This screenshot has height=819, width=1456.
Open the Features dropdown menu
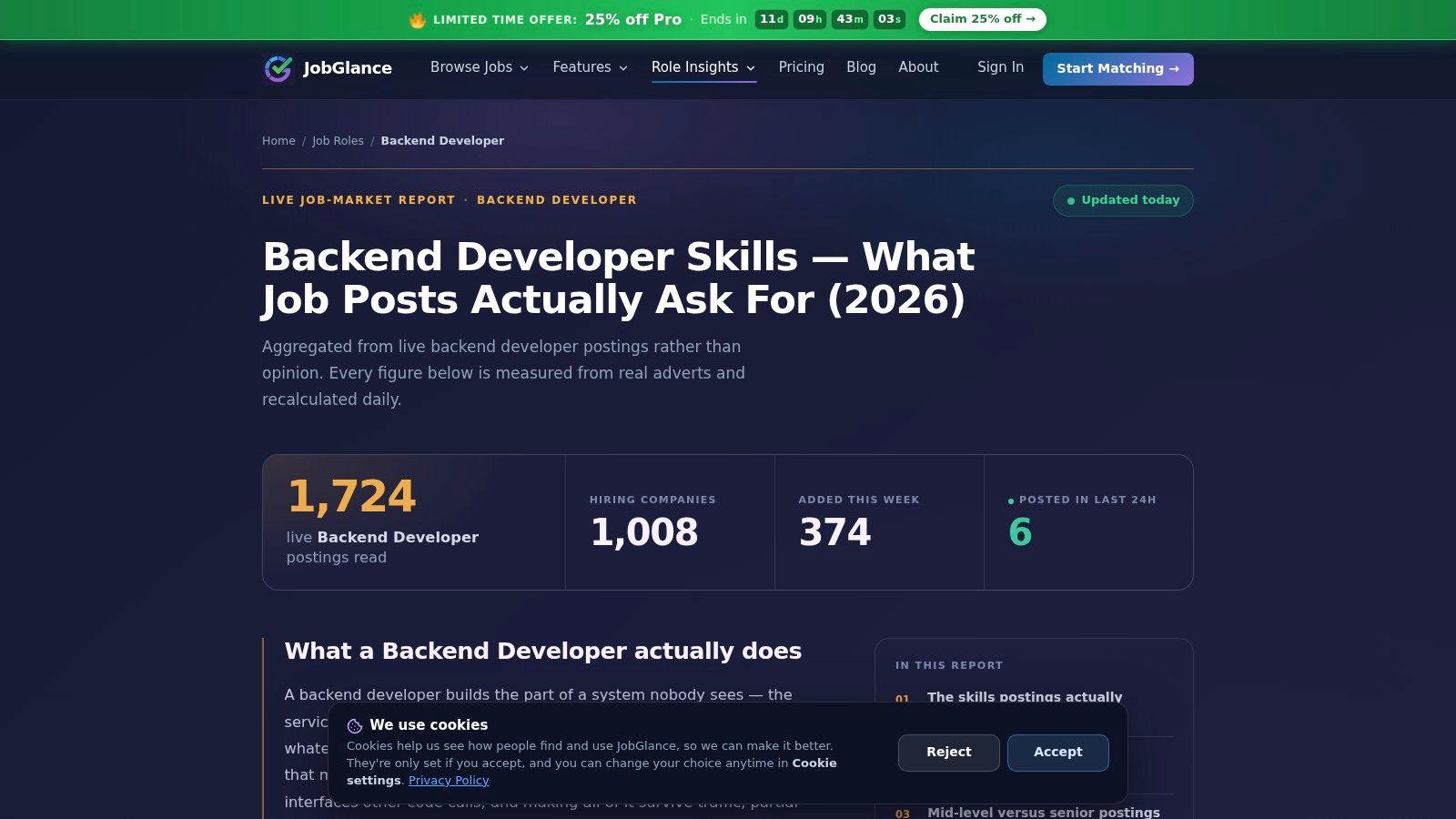(591, 67)
